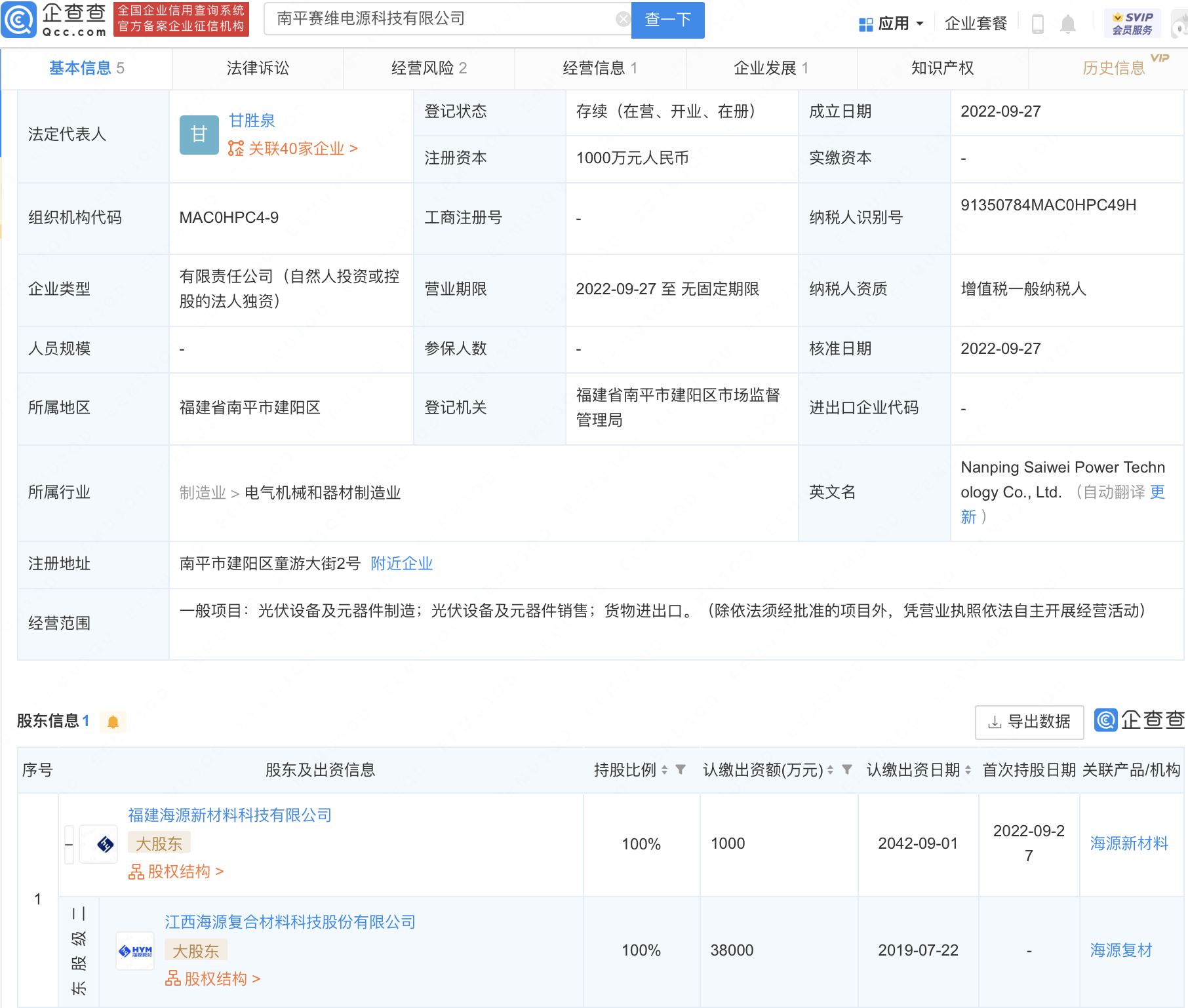The width and height of the screenshot is (1188, 1008).
Task: Select organization code MAC0HPC4-9
Action: tap(229, 218)
